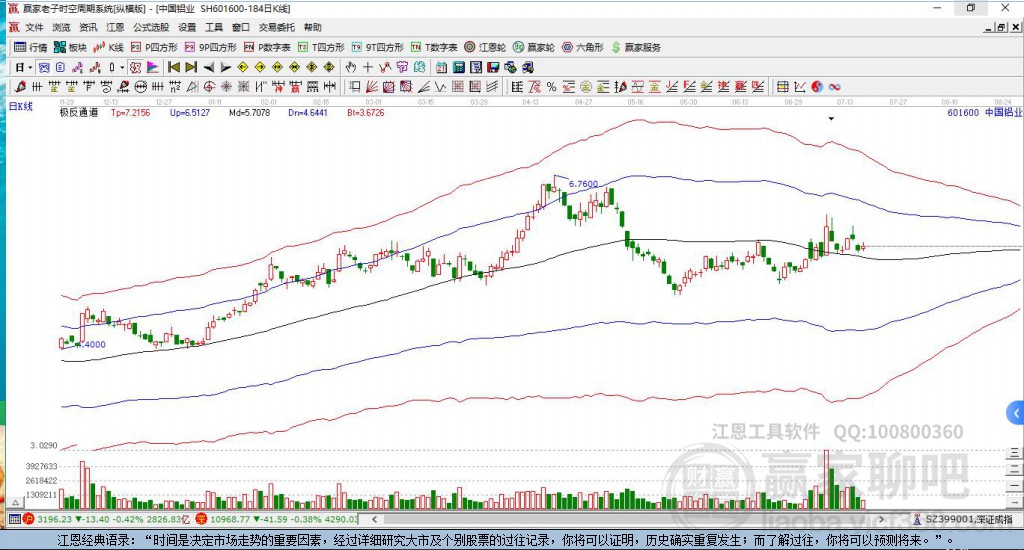Open the 9T四方形 tool
The height and width of the screenshot is (550, 1024).
377,47
